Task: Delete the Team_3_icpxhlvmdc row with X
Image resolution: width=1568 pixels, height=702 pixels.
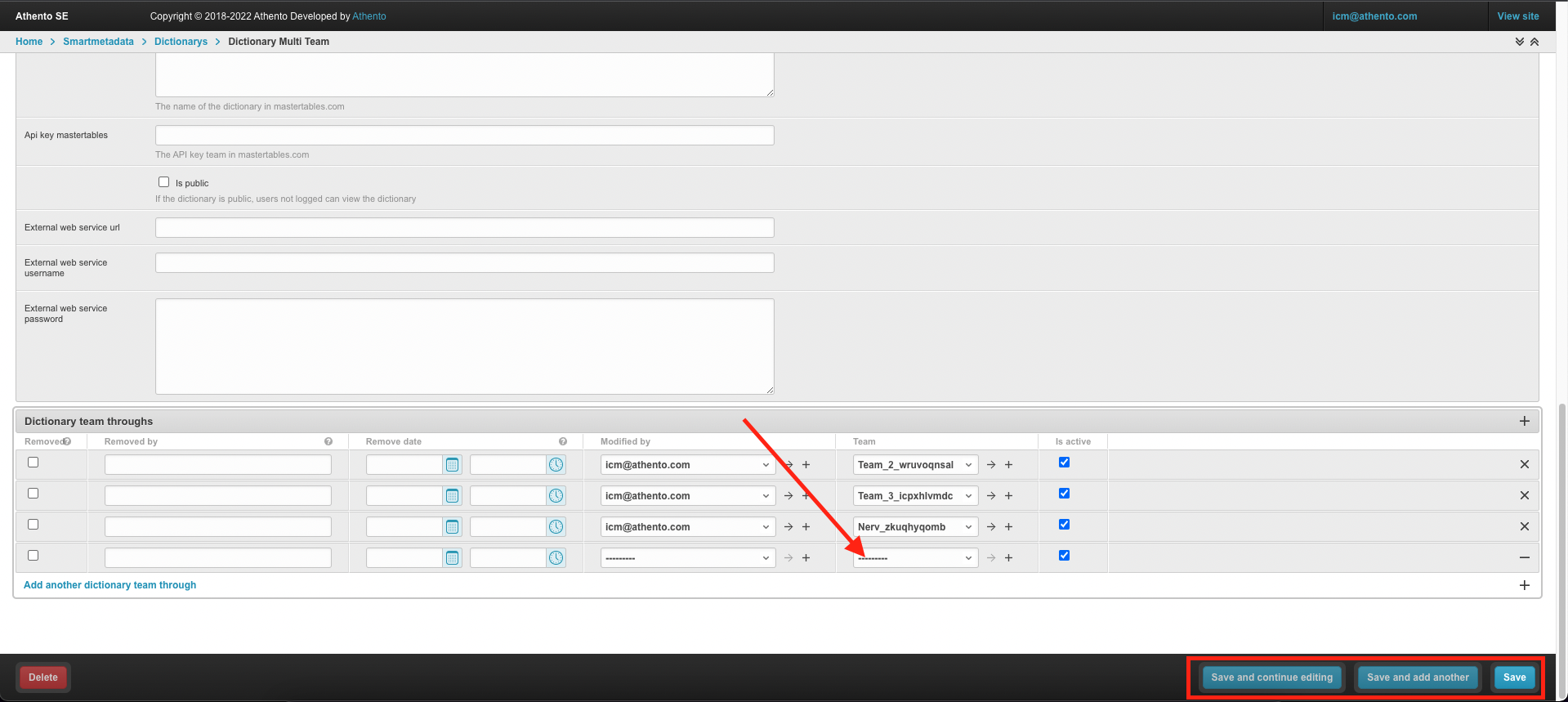Action: (x=1525, y=495)
